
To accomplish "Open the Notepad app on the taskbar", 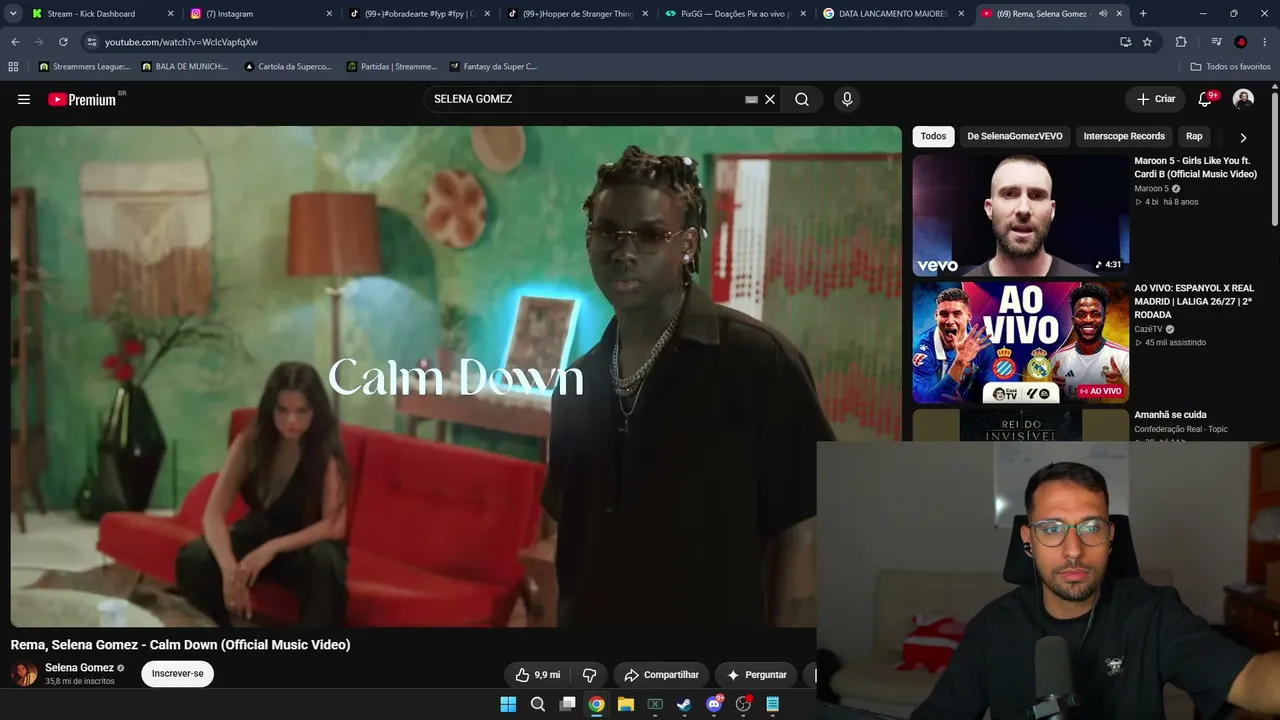I will click(x=772, y=704).
